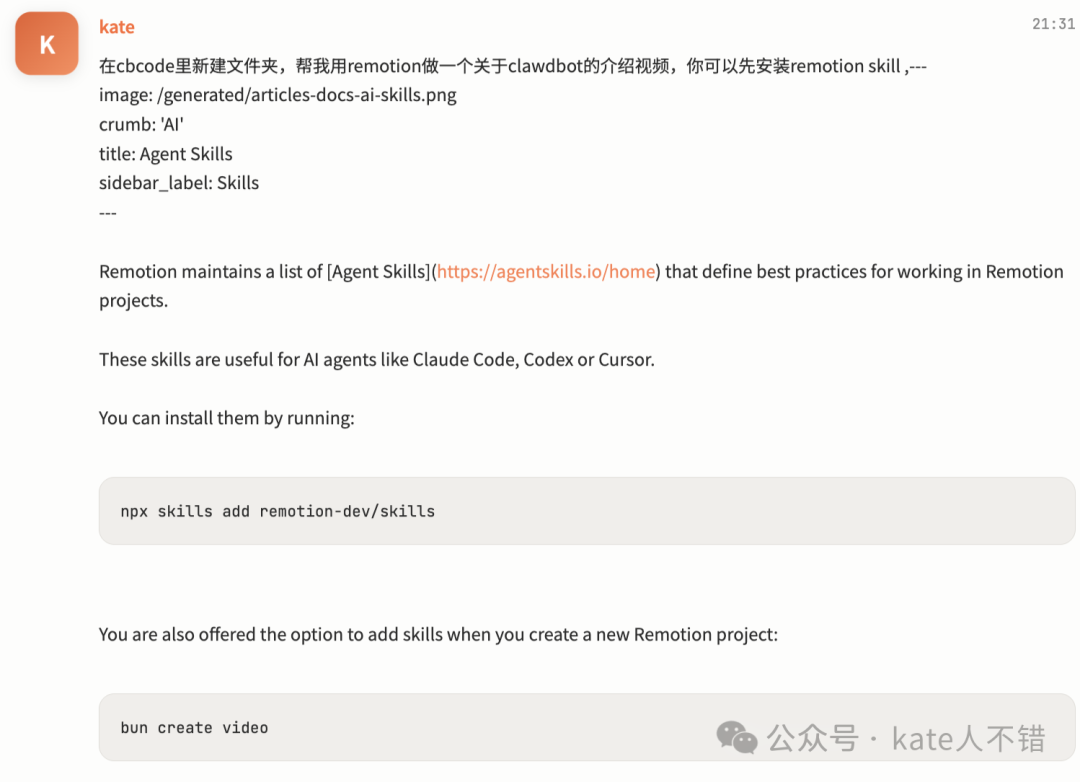
Task: Click the sidebar_label: Skills line
Action: click(x=179, y=183)
